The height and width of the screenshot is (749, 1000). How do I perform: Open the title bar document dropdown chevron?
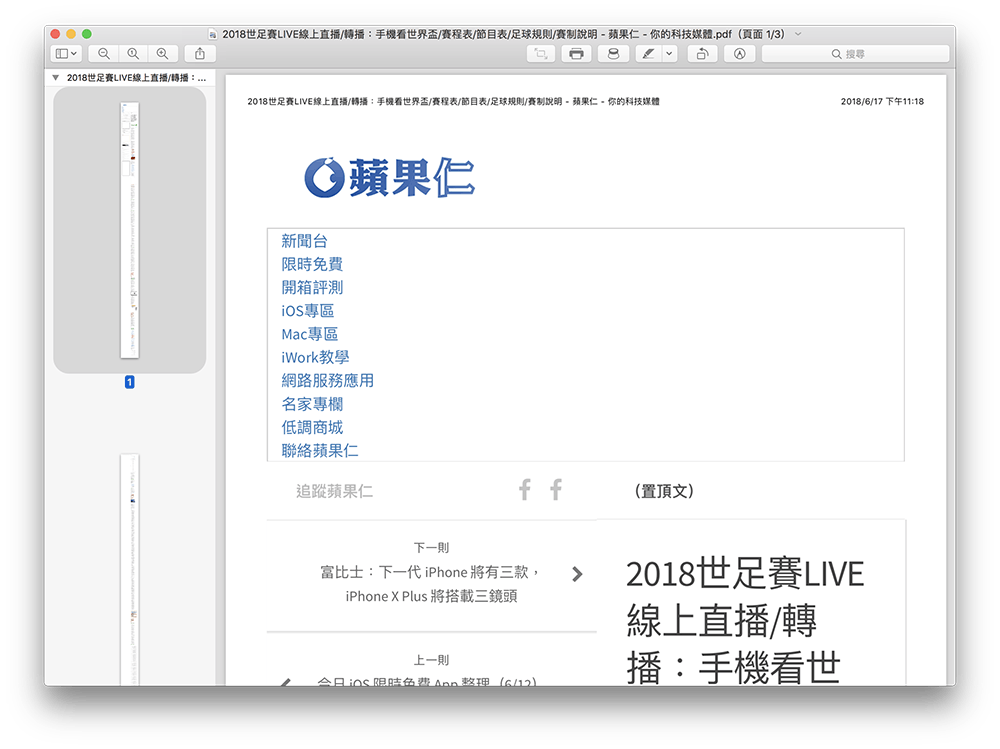coord(798,34)
